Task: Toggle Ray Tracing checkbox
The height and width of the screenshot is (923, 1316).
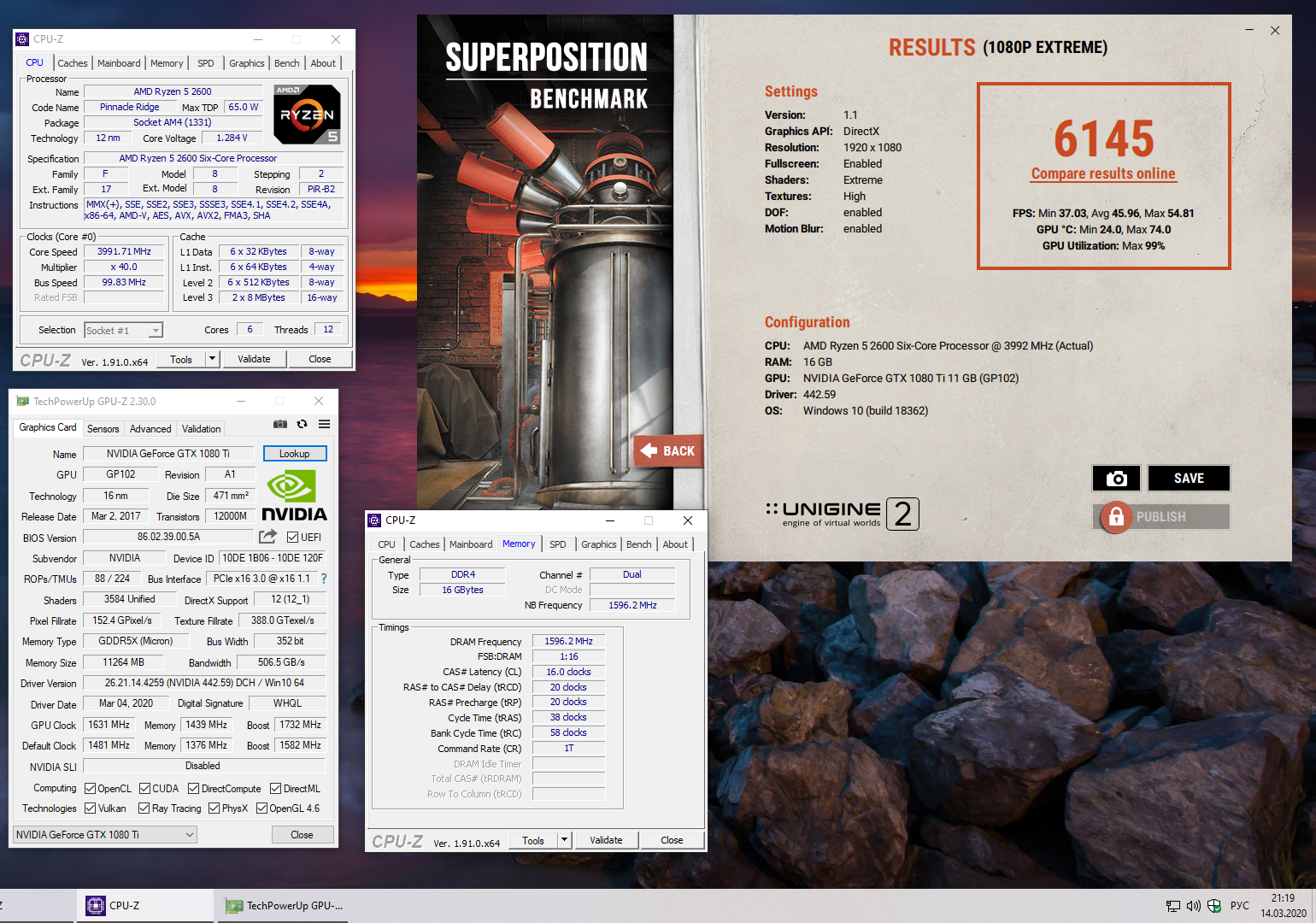Action: point(144,808)
